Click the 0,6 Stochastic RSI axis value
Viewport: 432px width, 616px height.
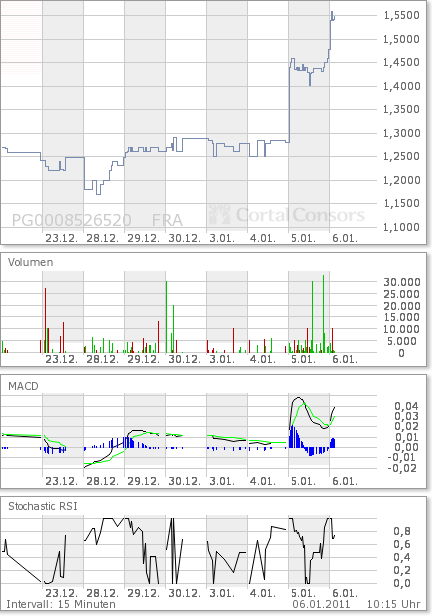click(x=402, y=544)
